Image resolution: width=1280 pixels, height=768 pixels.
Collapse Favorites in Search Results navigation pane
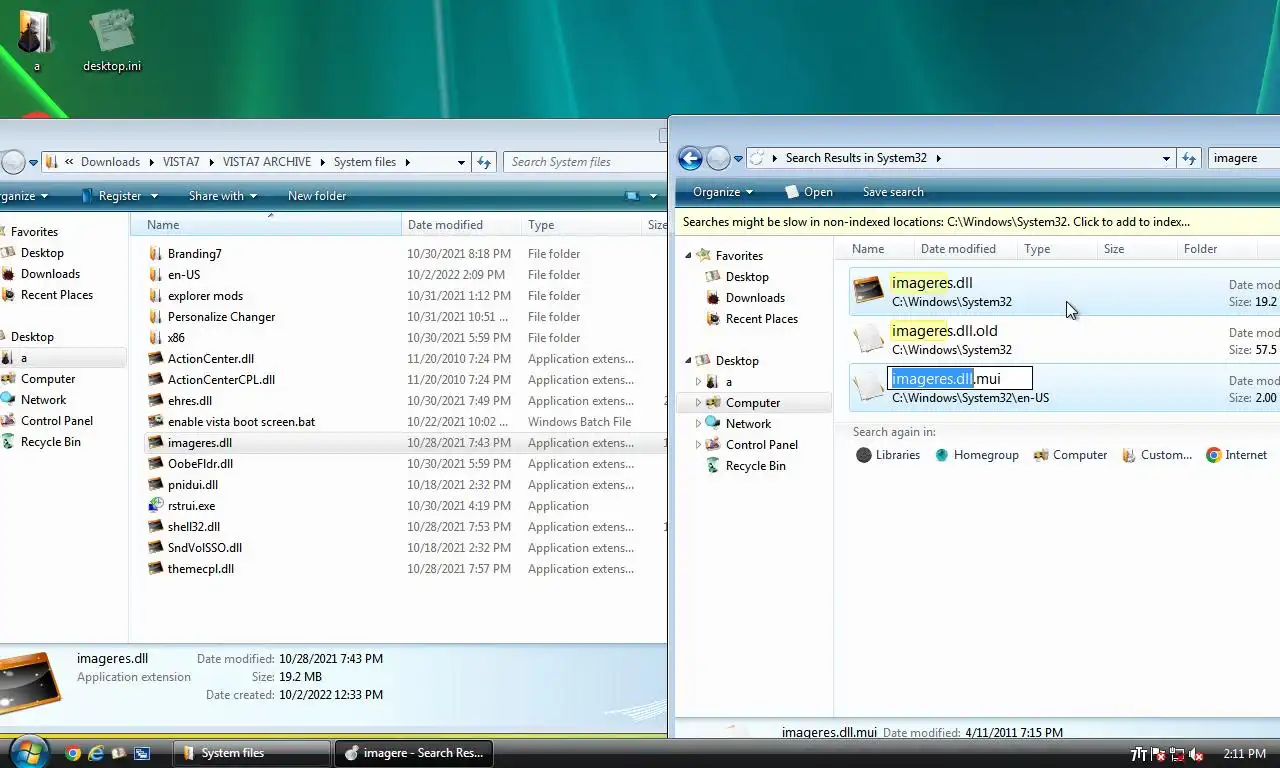tap(688, 256)
